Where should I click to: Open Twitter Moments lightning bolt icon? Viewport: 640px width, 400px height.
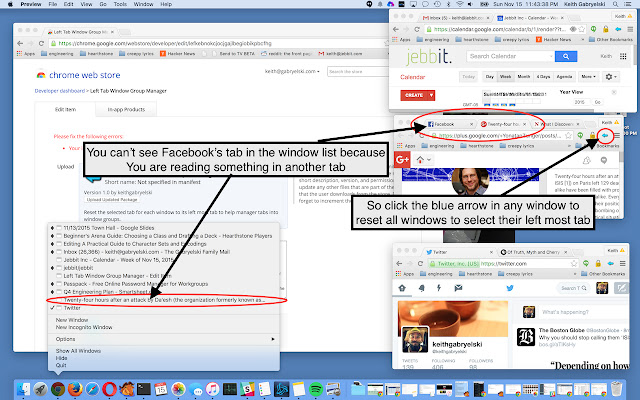[439, 288]
